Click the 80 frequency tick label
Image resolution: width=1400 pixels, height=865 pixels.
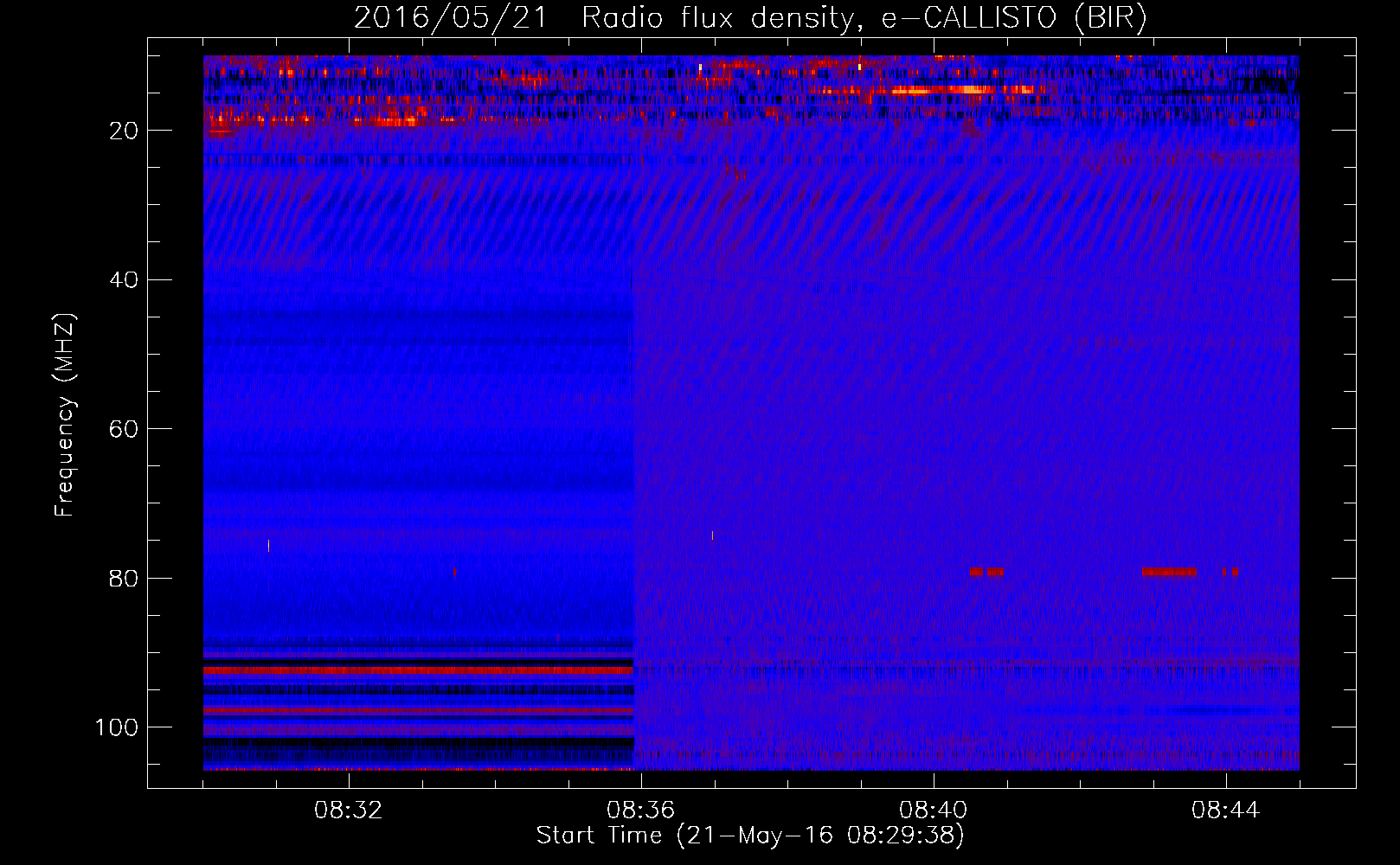click(125, 578)
